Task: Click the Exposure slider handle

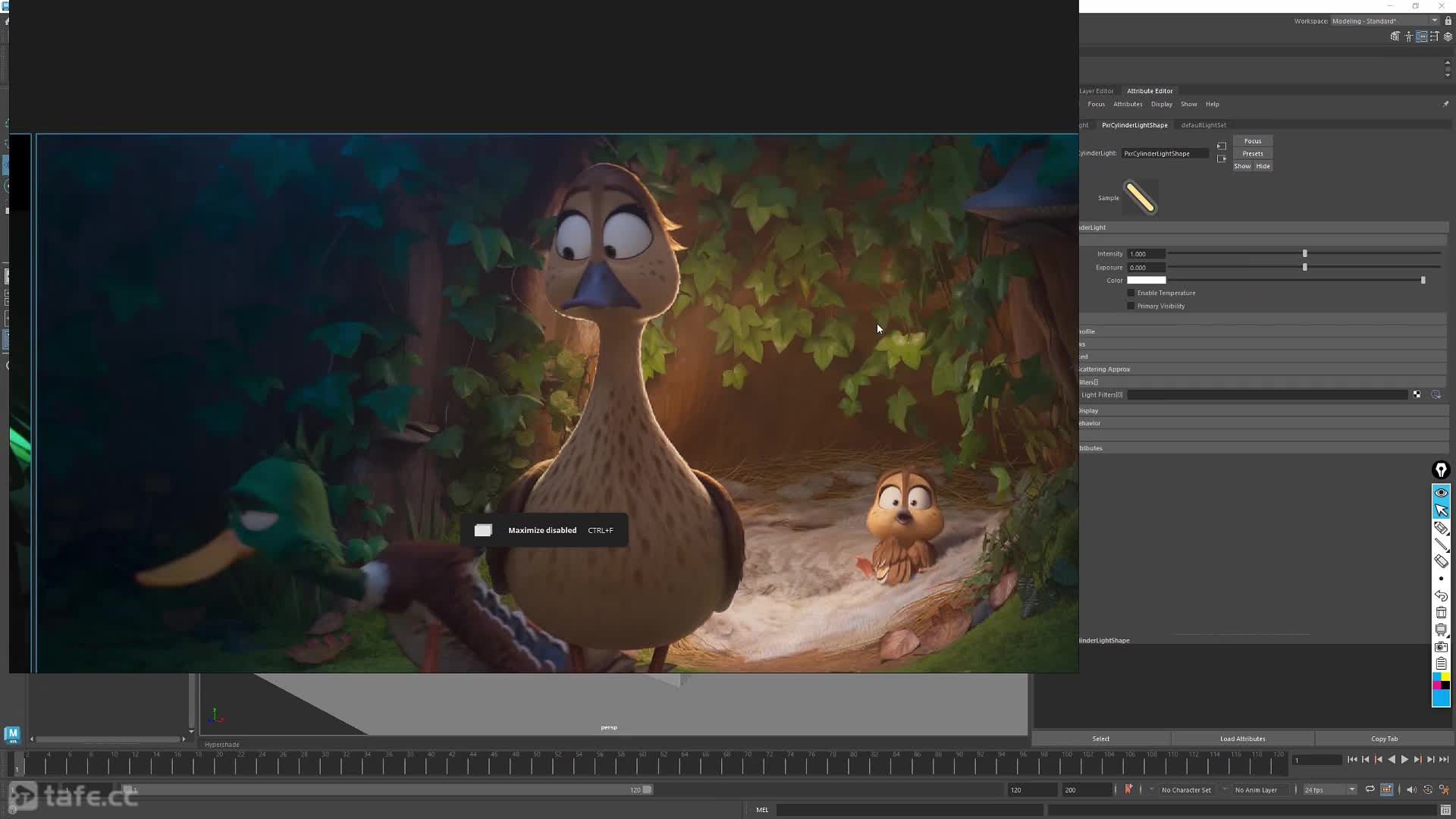Action: (1304, 268)
